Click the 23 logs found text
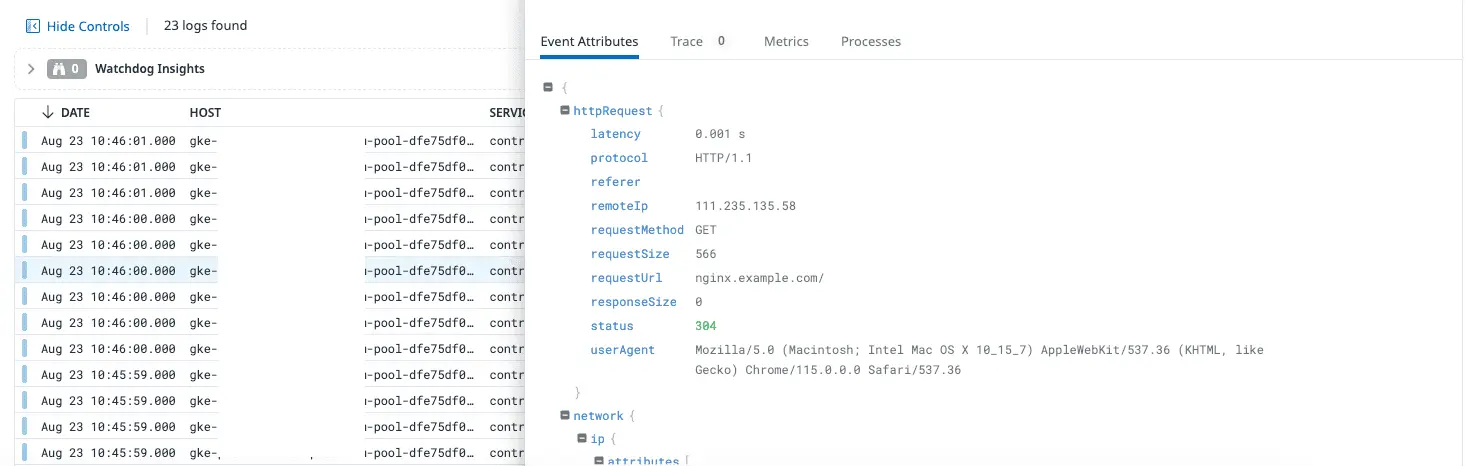 pos(205,26)
